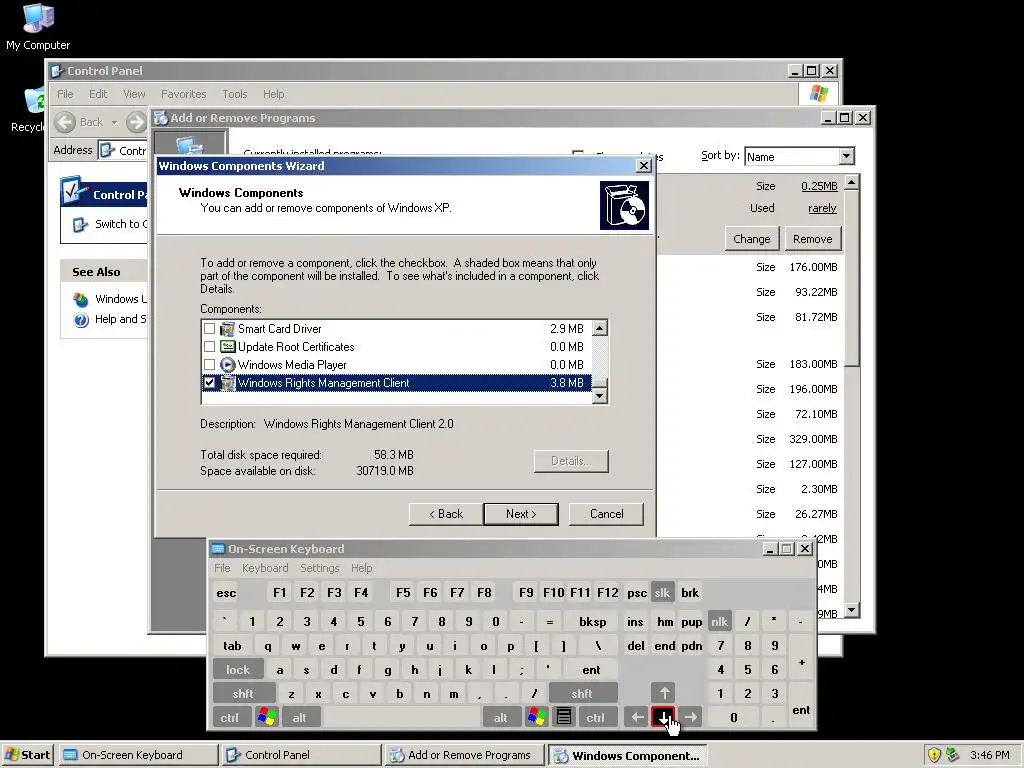Toggle the slk key on On-Screen Keyboard
The width and height of the screenshot is (1024, 768).
tap(662, 593)
